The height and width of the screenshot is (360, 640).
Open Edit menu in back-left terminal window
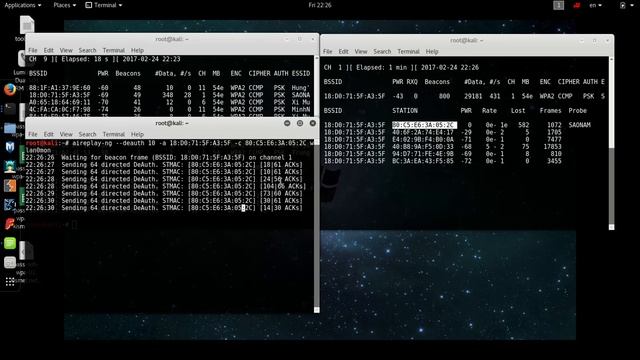[49, 50]
